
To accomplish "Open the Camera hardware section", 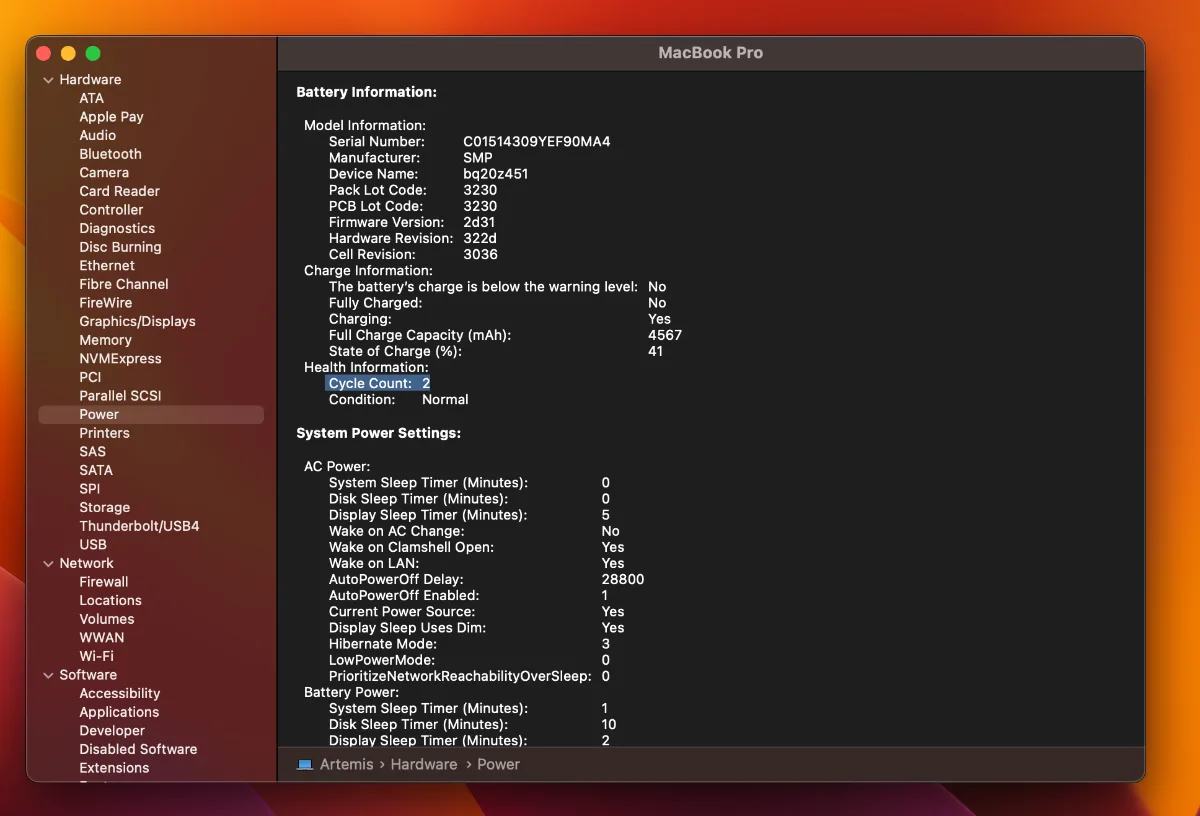I will point(104,172).
